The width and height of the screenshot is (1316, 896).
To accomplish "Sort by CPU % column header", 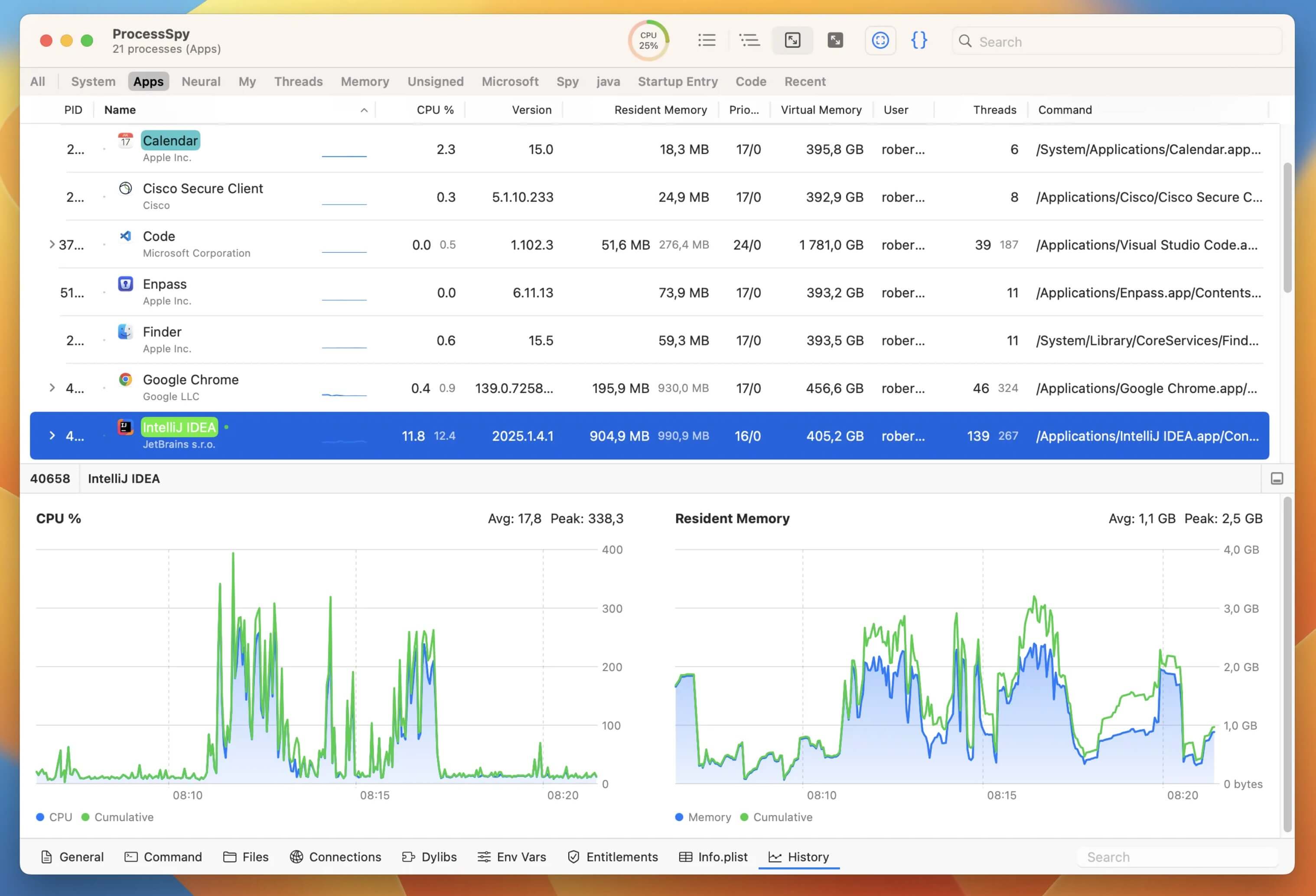I will tap(435, 110).
